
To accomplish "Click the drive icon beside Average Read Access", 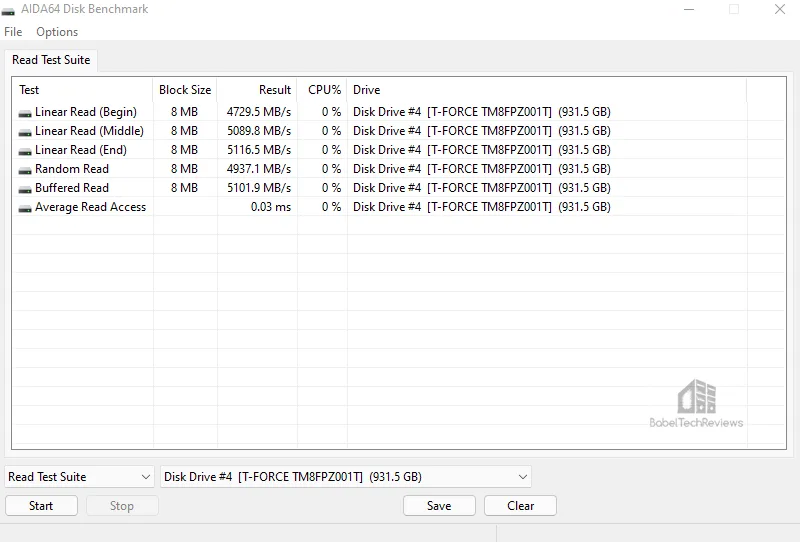I will click(24, 208).
